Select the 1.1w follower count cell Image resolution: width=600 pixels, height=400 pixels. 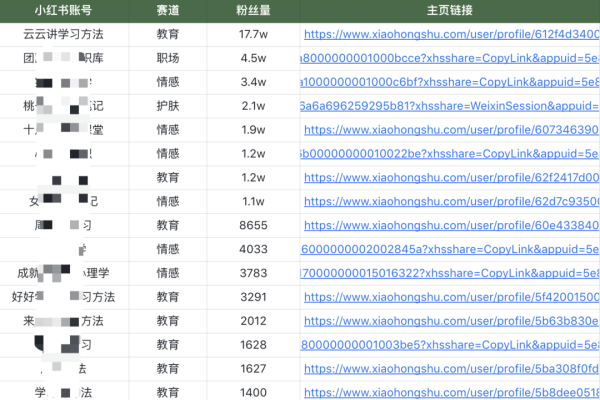coord(253,201)
